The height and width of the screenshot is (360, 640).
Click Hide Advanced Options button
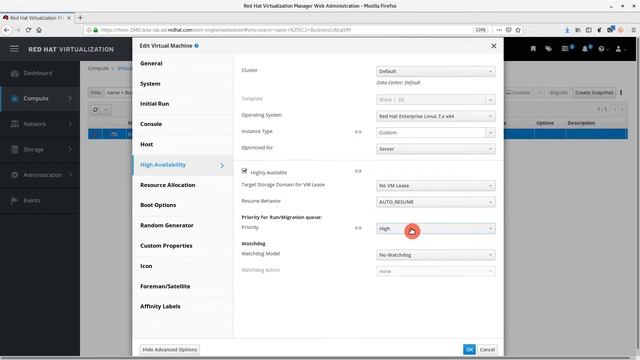coord(170,350)
